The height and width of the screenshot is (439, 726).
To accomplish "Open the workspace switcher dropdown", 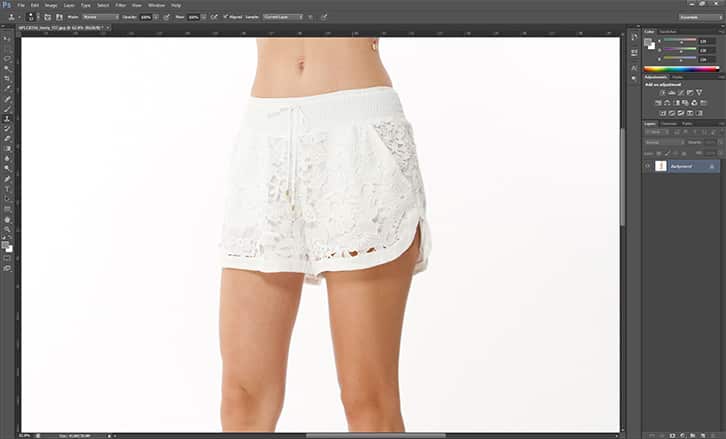I will point(700,17).
